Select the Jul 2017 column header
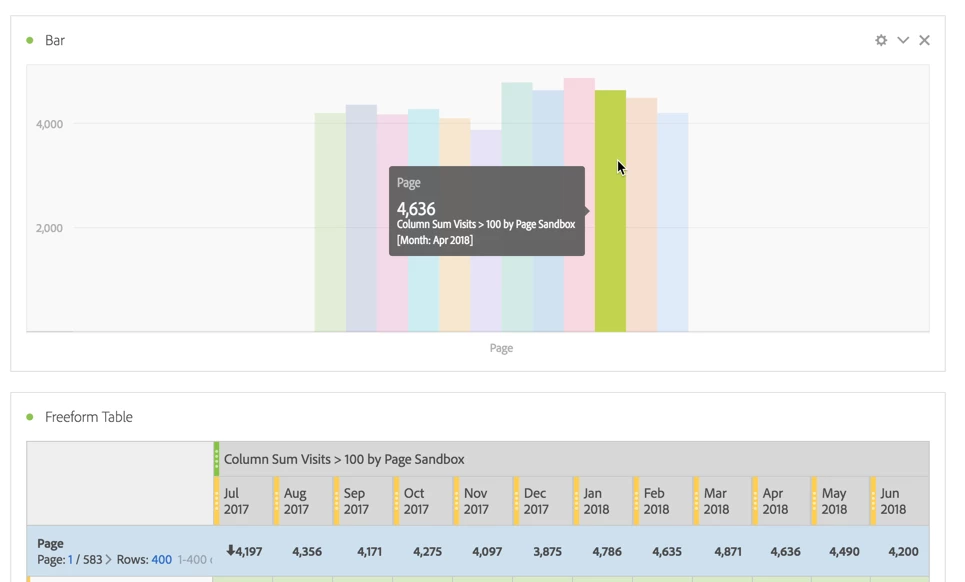965x582 pixels. tap(242, 501)
